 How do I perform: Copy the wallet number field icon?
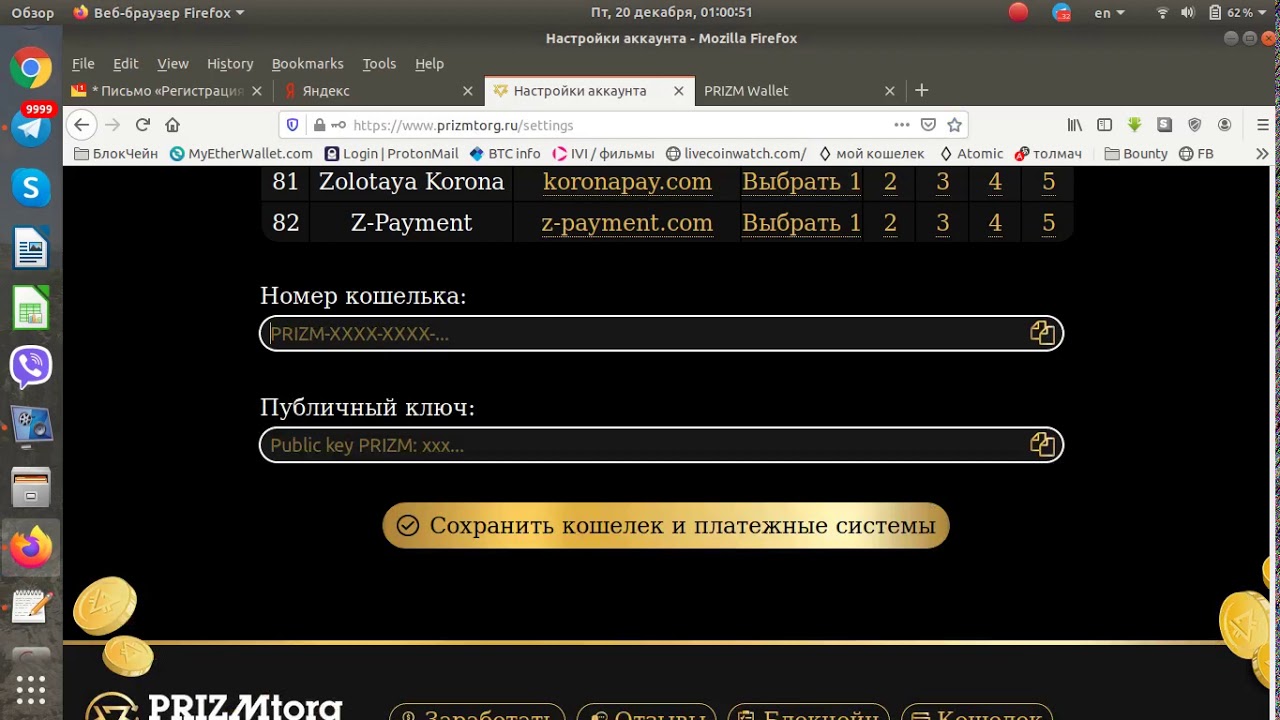1042,333
